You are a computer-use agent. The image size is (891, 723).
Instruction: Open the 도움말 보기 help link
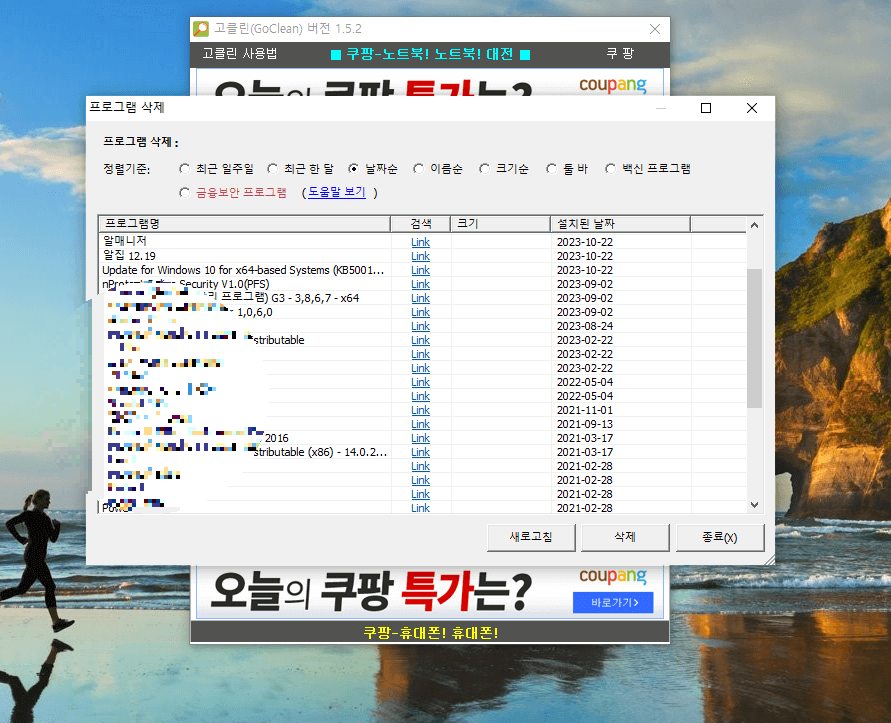pos(337,192)
